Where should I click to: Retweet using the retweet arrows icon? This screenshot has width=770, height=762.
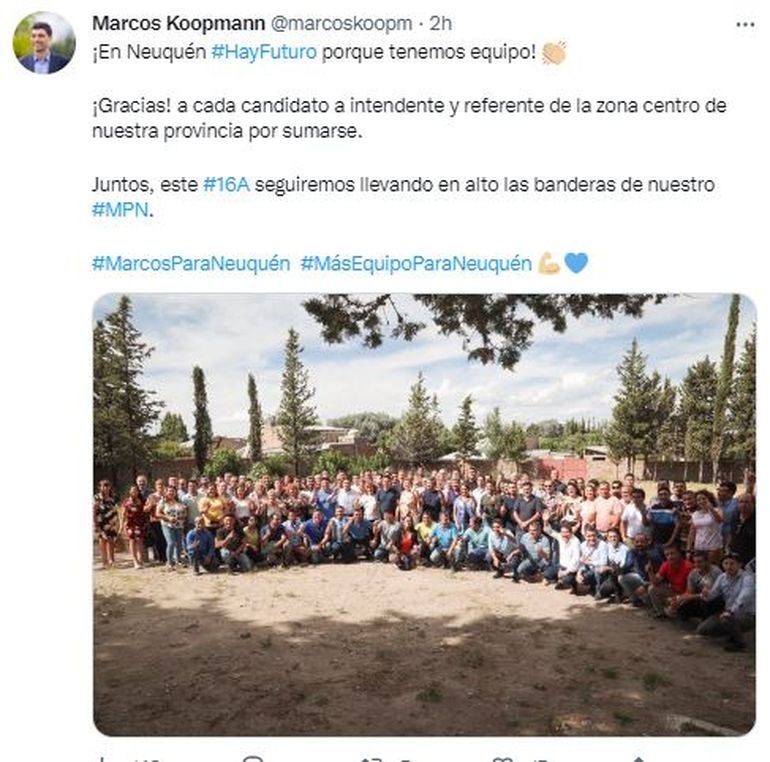371,759
